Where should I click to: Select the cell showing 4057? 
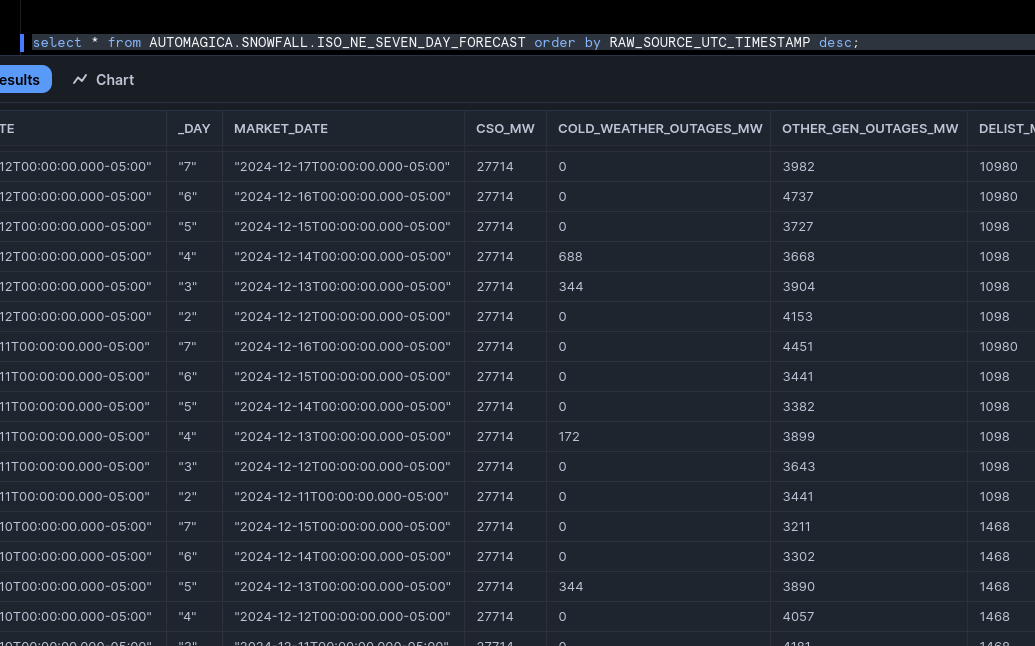798,617
